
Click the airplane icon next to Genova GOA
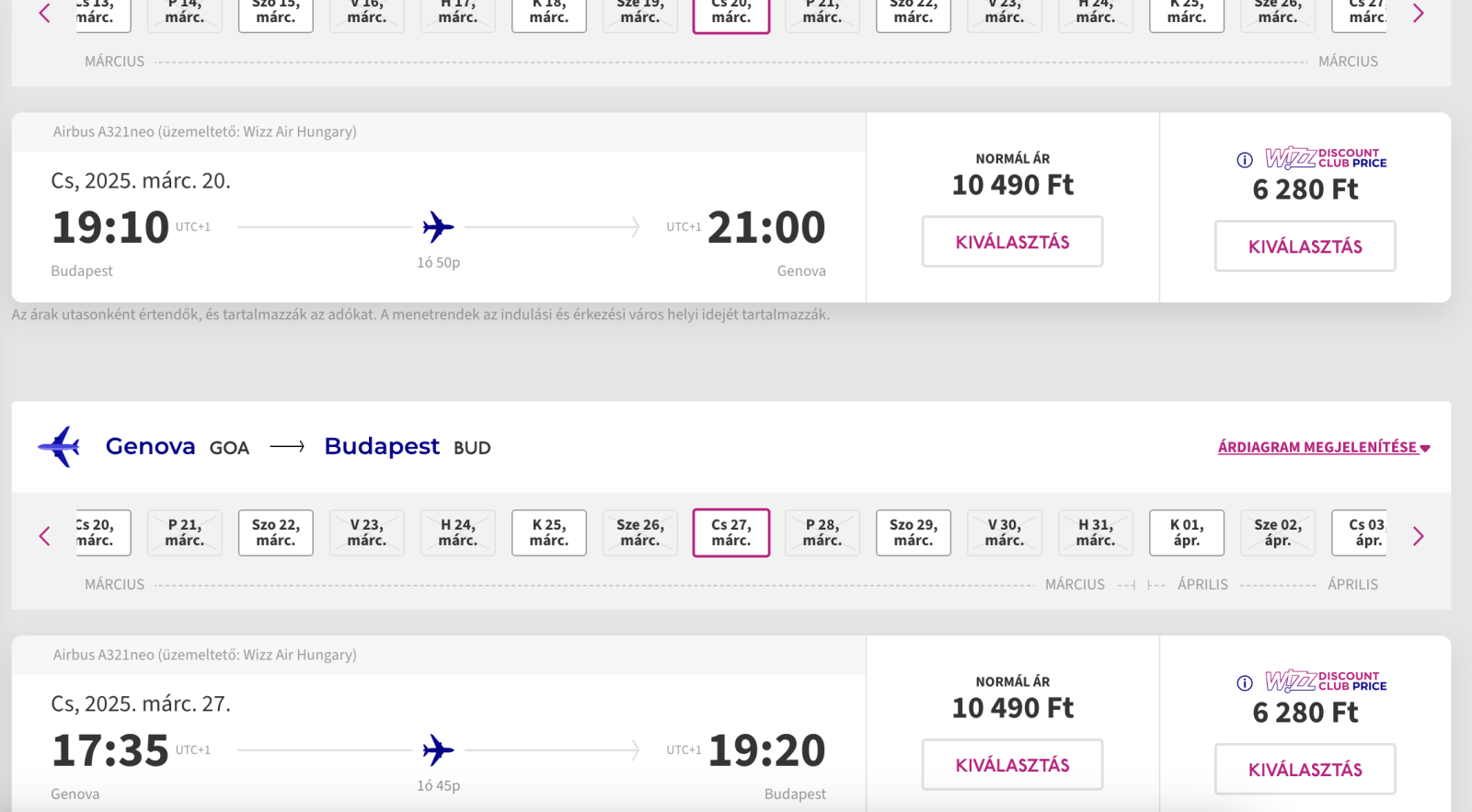click(x=60, y=447)
